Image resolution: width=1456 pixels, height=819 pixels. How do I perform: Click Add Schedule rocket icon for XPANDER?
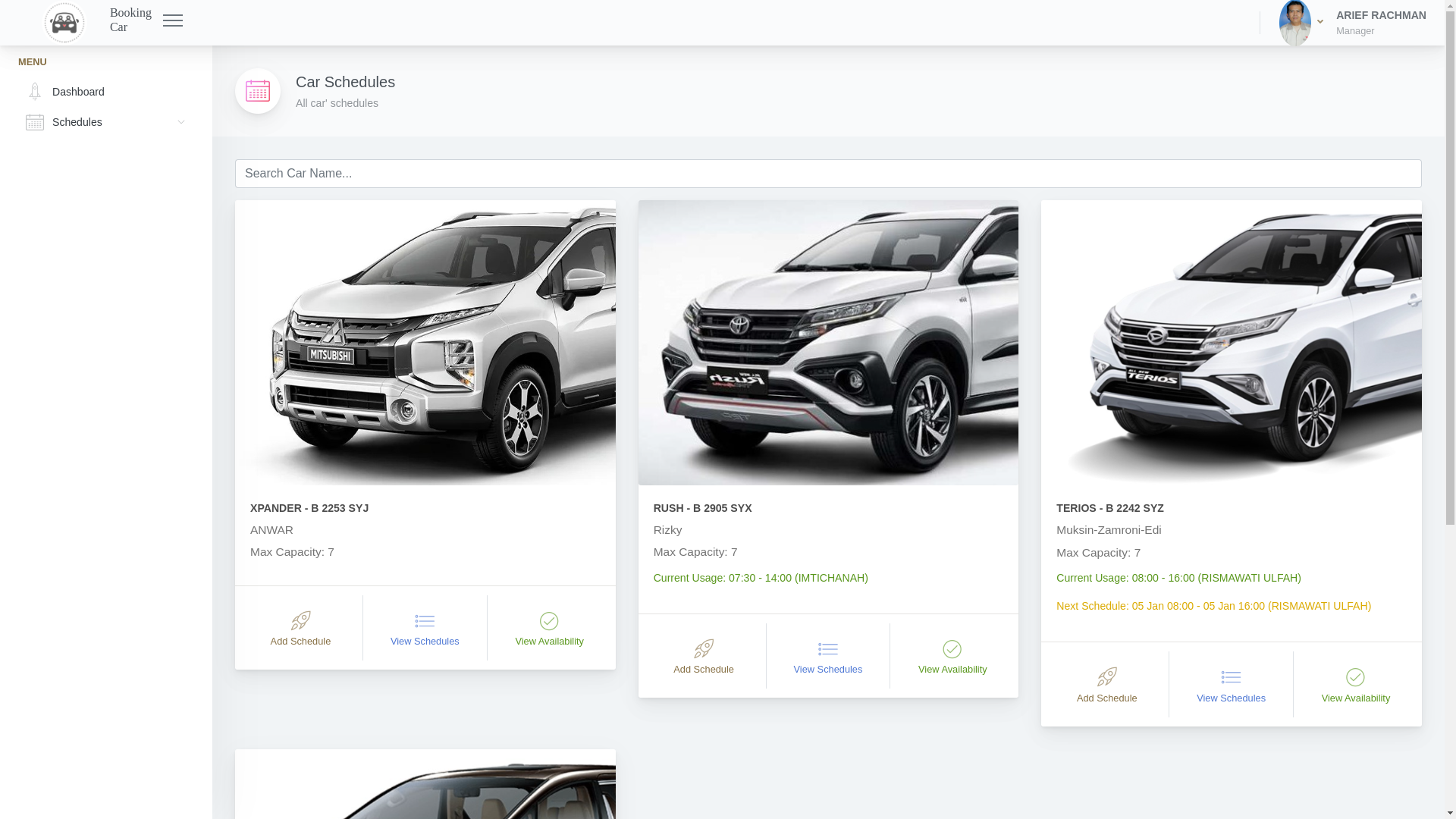(300, 621)
